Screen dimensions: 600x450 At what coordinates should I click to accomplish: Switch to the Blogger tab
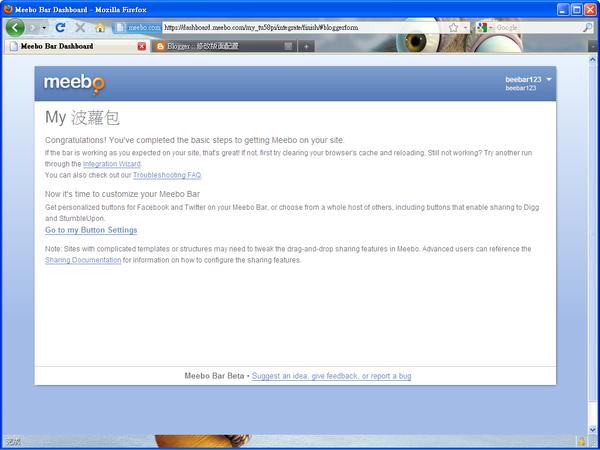pyautogui.click(x=224, y=46)
